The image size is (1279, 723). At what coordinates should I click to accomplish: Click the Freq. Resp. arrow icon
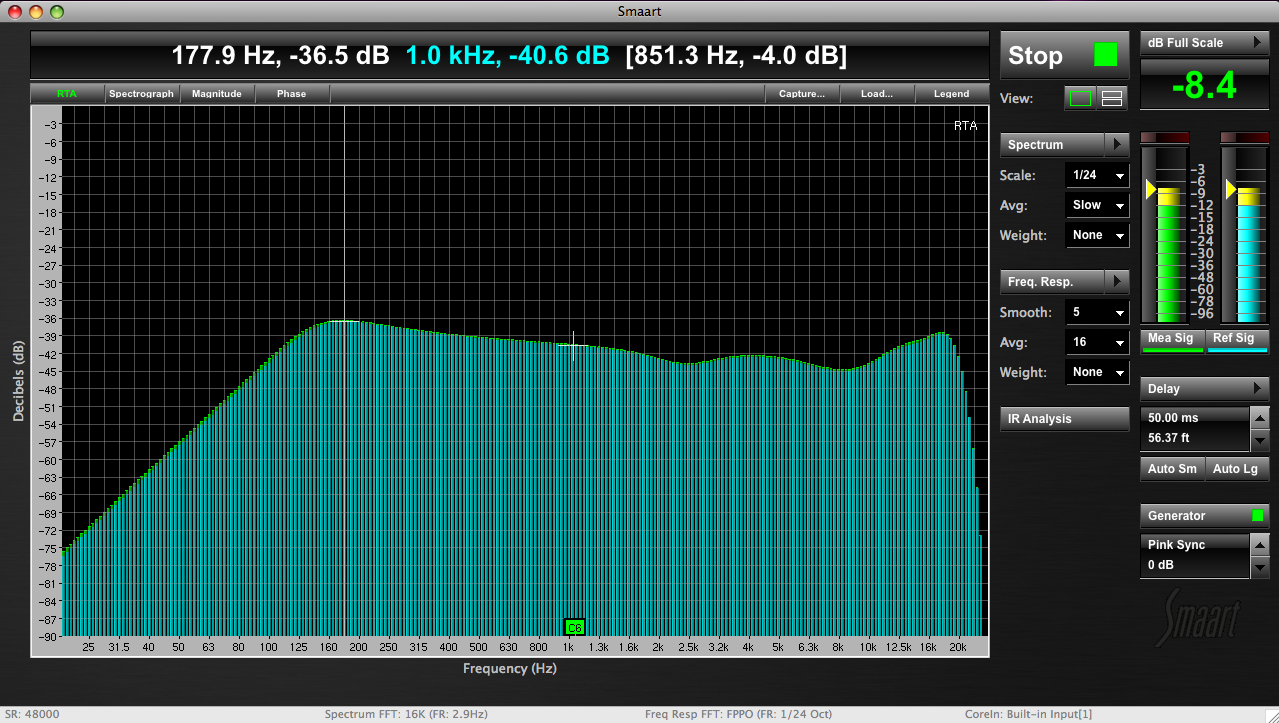pyautogui.click(x=1117, y=282)
